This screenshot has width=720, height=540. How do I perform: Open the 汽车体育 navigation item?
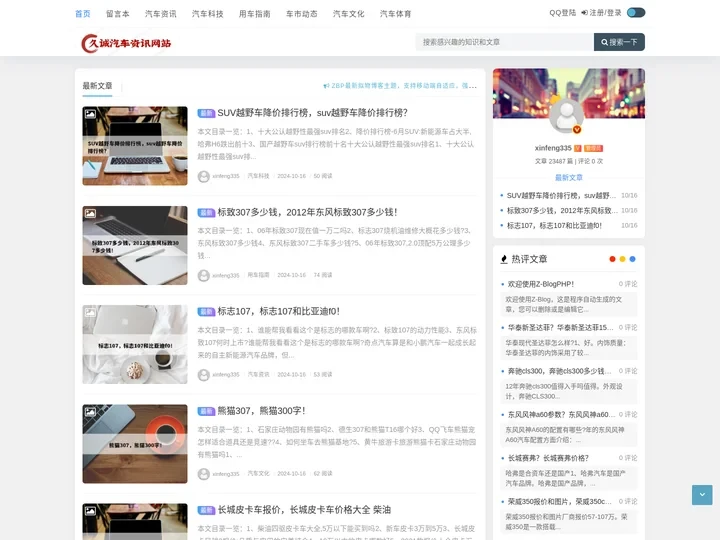tap(395, 14)
